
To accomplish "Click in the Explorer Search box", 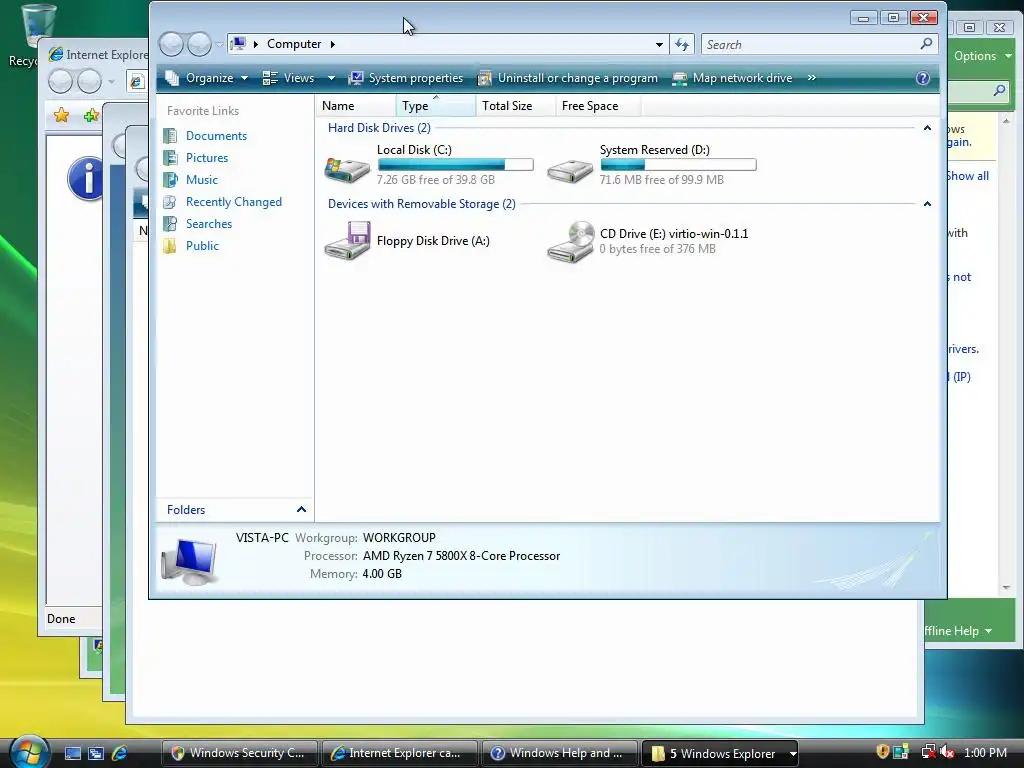I will click(808, 44).
